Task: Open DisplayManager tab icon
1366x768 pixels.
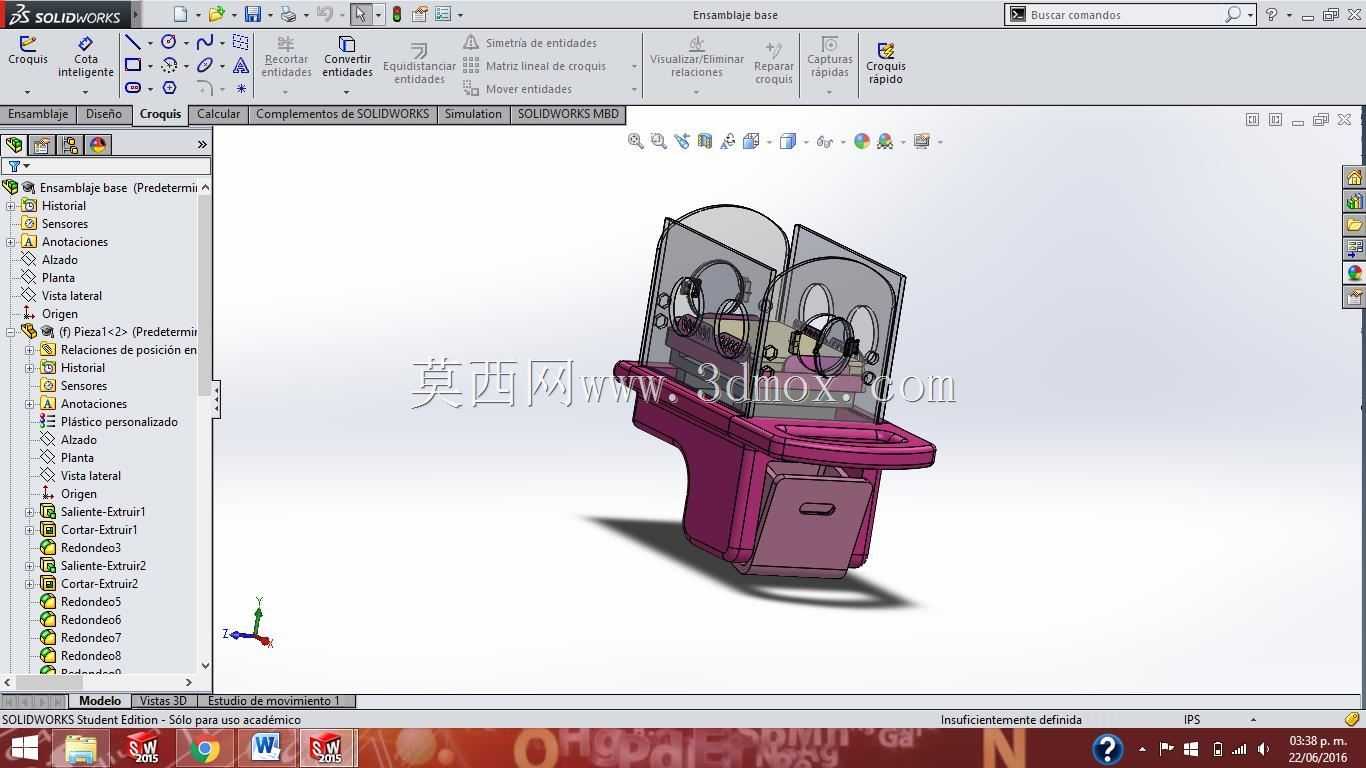Action: point(98,145)
